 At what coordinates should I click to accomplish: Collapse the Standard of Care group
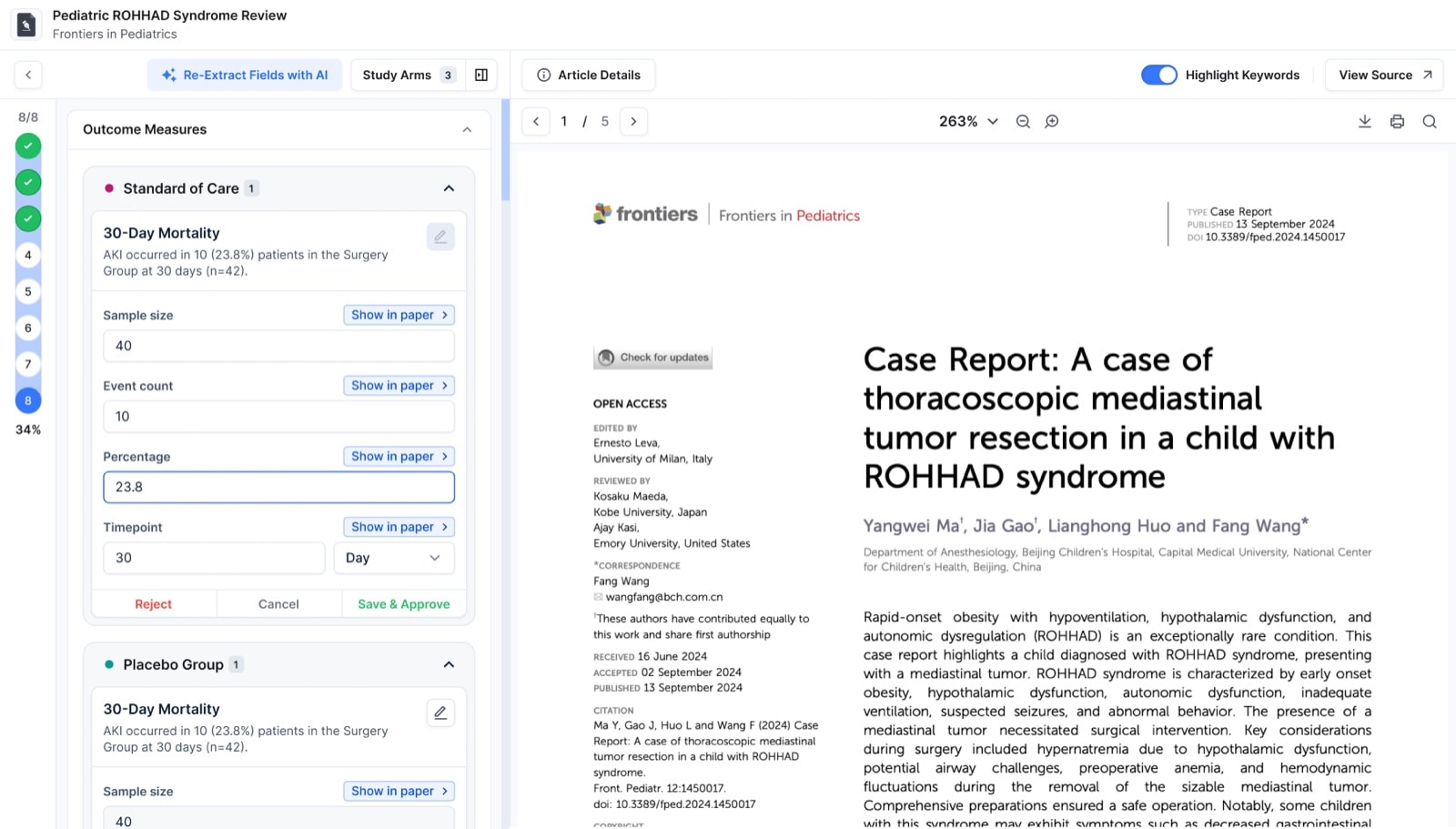449,188
